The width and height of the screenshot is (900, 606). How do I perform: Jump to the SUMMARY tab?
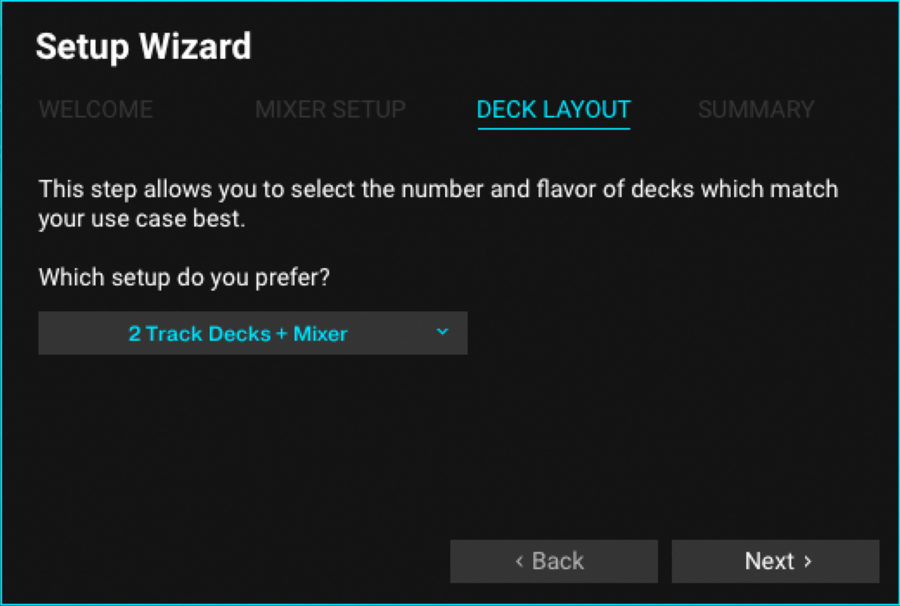[756, 110]
